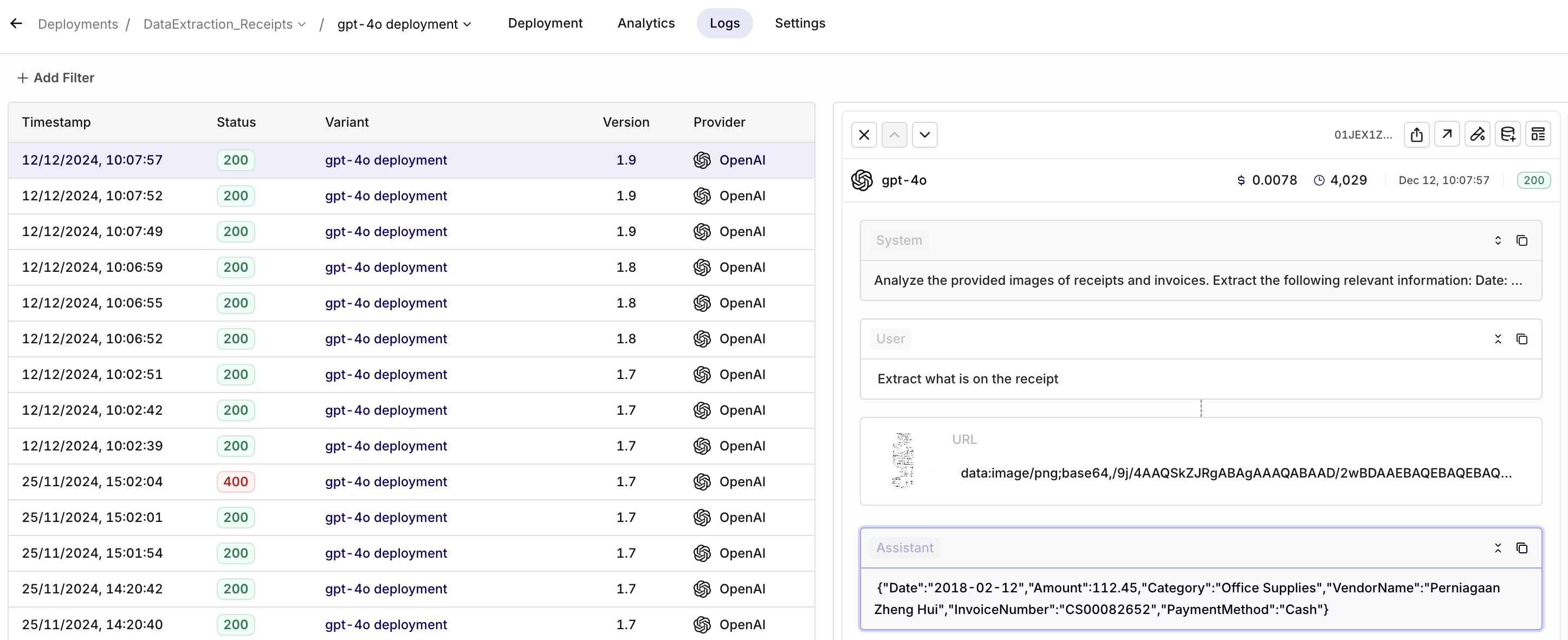Copy the System message content
This screenshot has height=640, width=1568.
click(x=1522, y=240)
